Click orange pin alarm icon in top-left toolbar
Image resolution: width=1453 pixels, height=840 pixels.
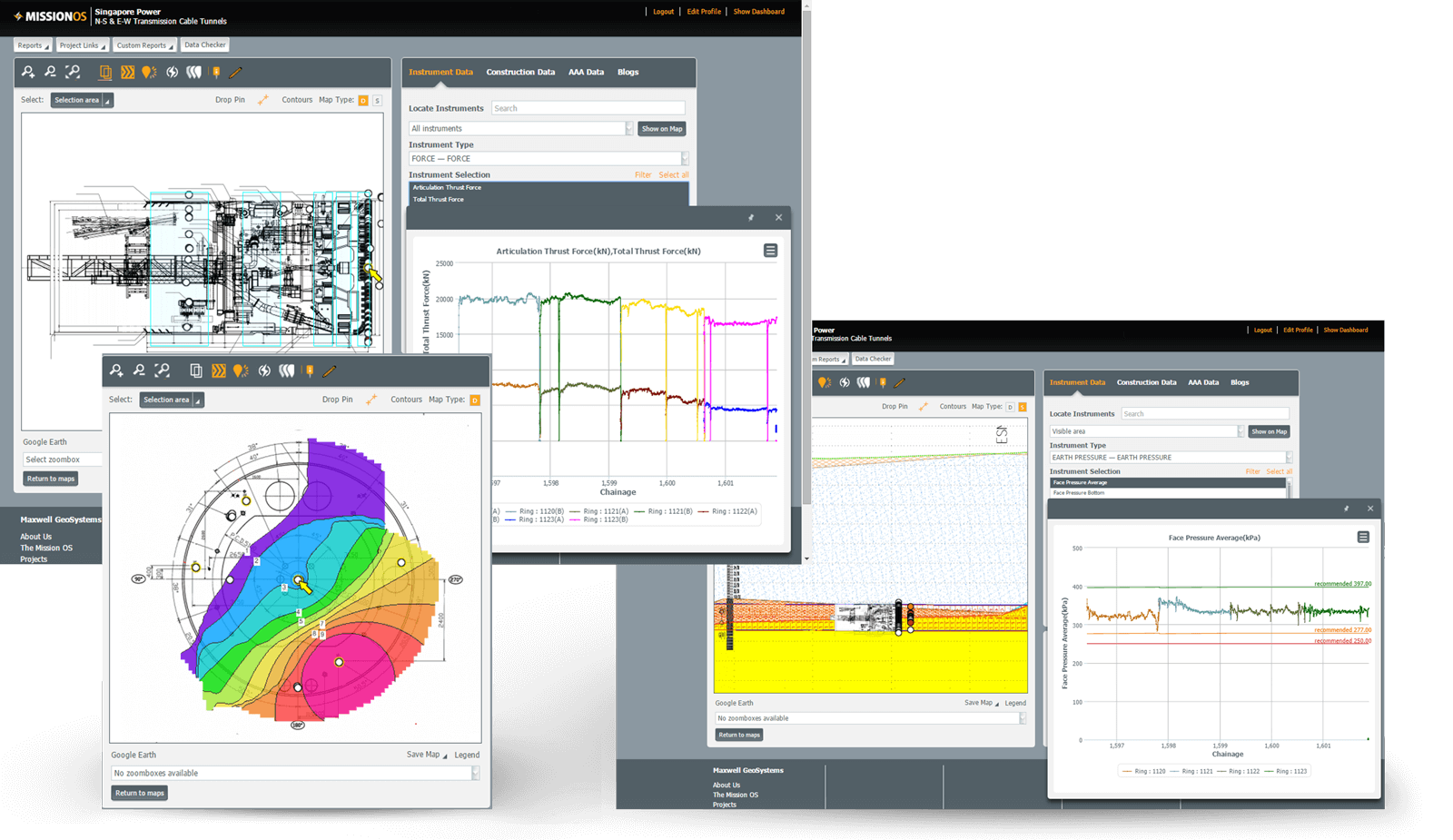point(149,72)
